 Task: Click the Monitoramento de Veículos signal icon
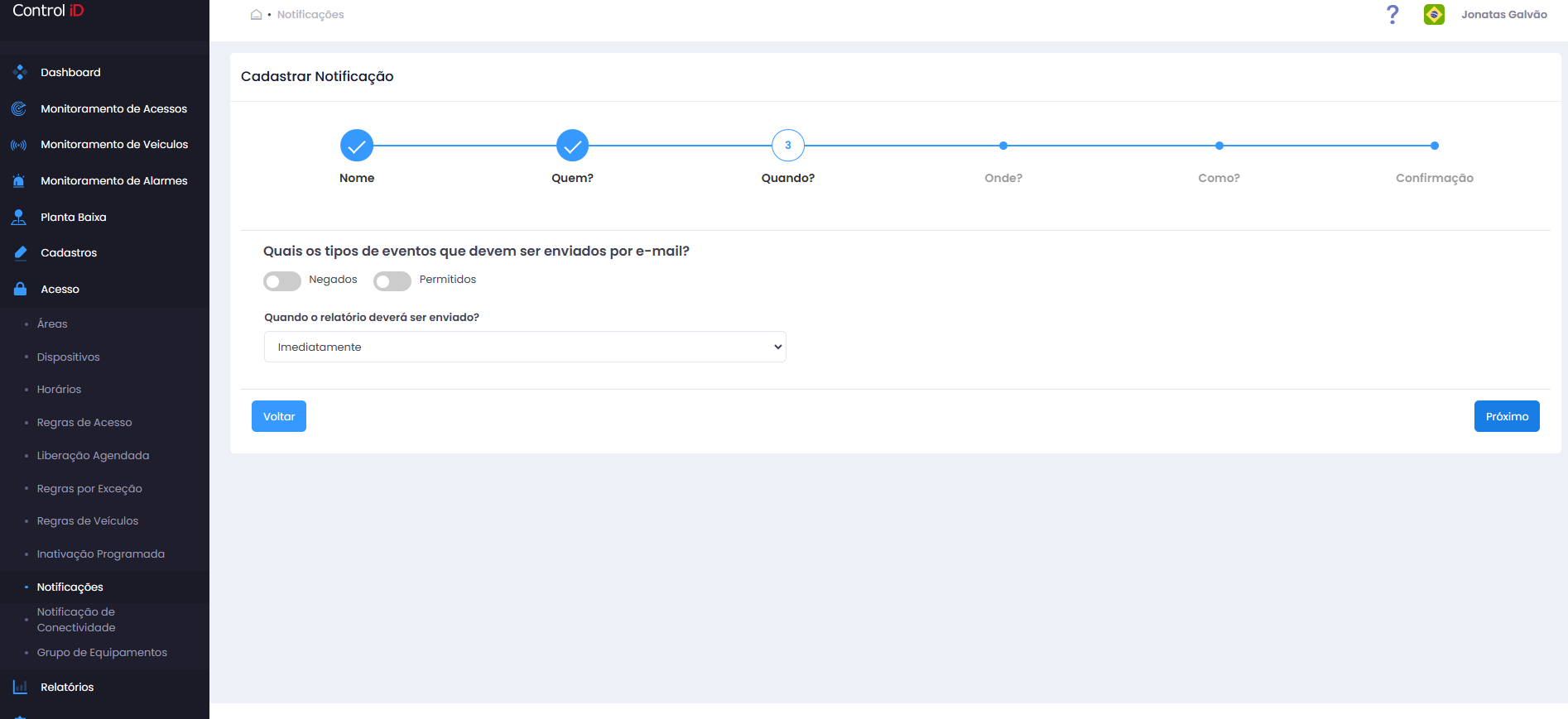[x=19, y=145]
